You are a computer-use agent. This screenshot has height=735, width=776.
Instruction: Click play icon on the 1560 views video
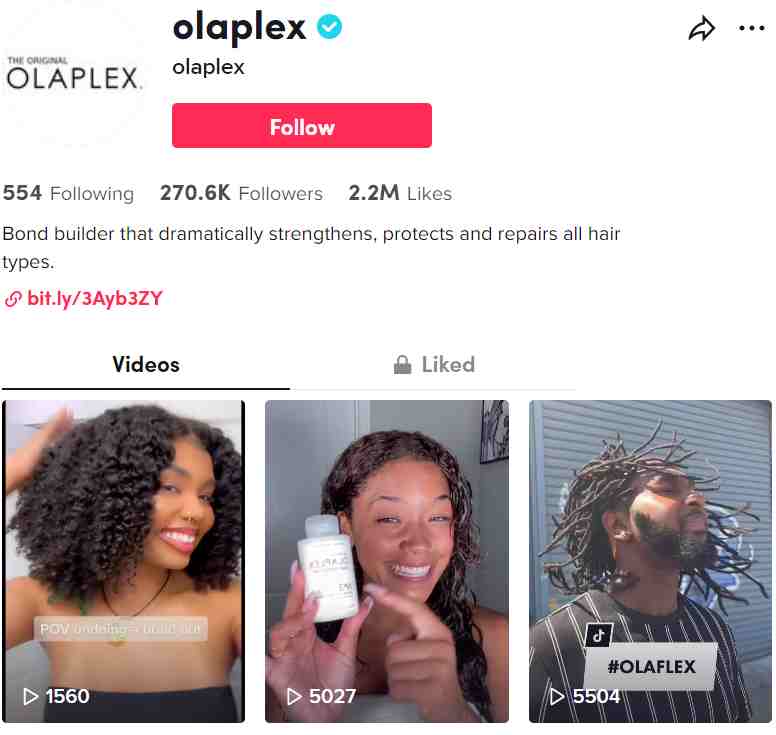point(31,696)
